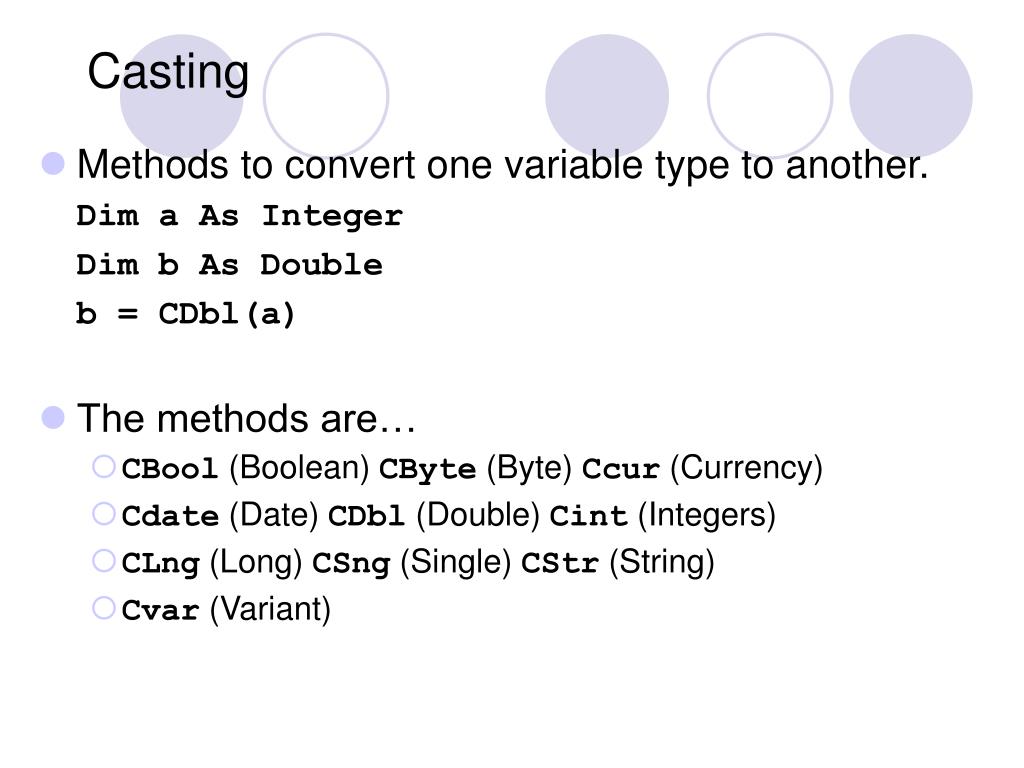Click the hollow bullet next to Cdate

[x=104, y=514]
